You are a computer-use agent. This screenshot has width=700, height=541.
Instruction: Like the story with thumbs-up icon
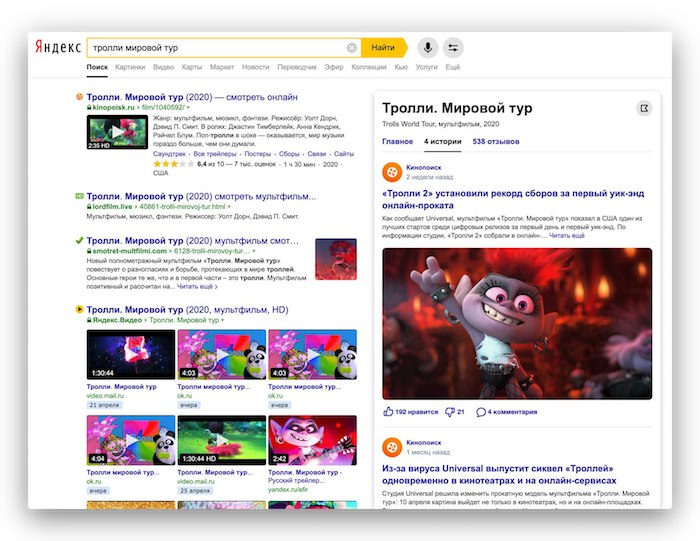pos(388,412)
